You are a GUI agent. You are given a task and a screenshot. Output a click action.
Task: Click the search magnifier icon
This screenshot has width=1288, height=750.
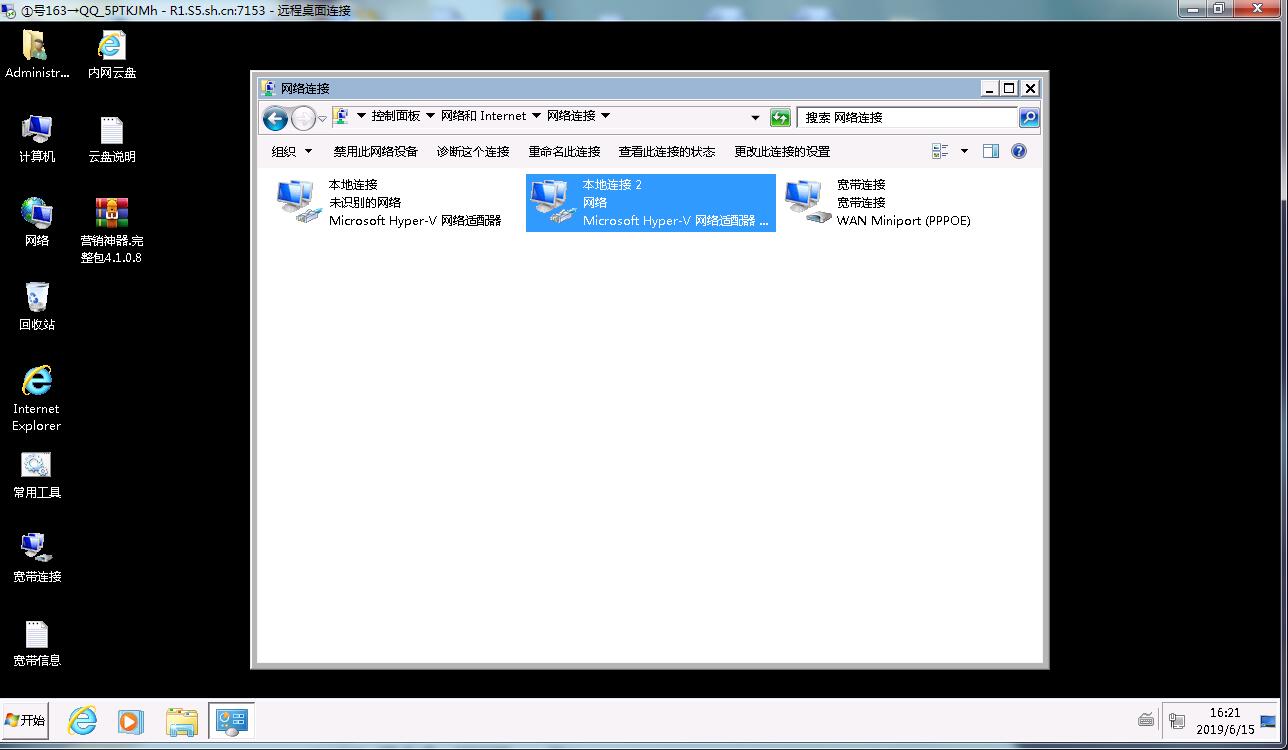[x=1028, y=118]
